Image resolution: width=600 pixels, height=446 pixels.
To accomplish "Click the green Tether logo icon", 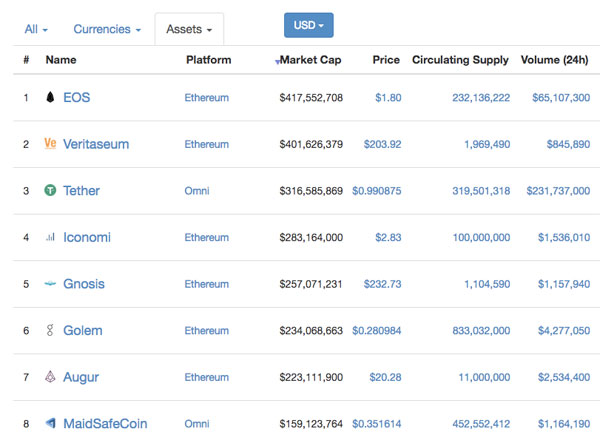I will click(50, 190).
